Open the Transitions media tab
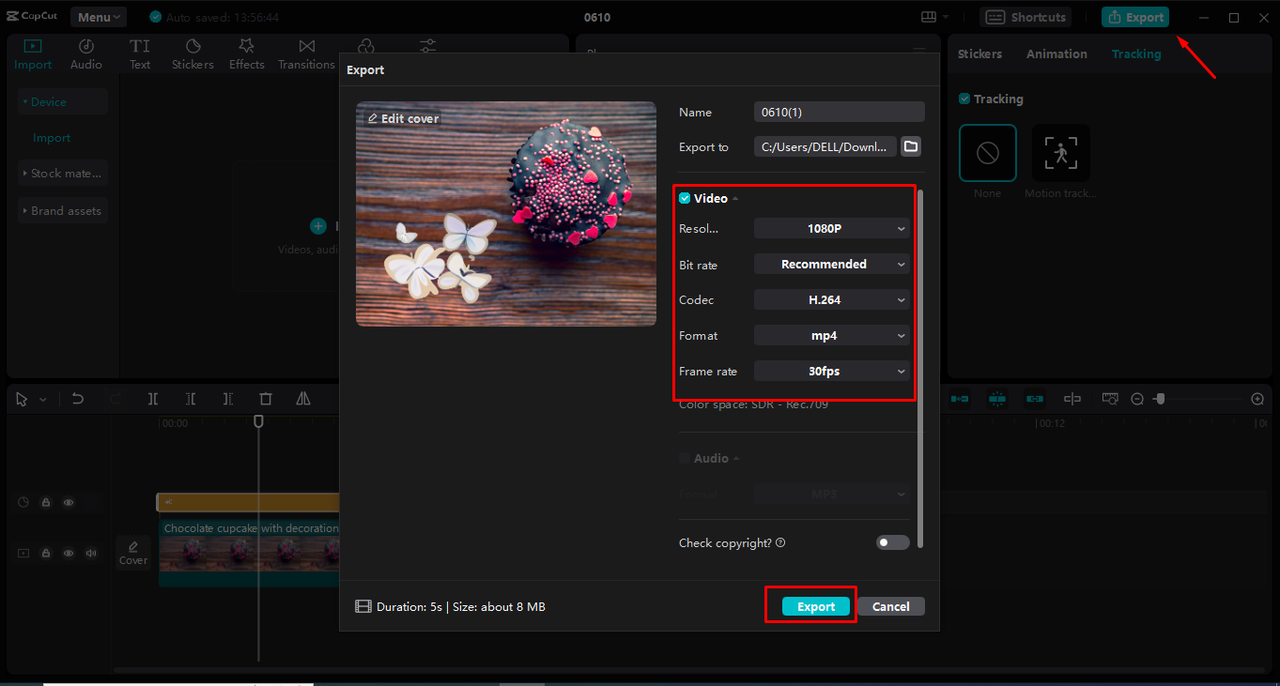Screen dimensions: 1280x686 click(x=306, y=54)
